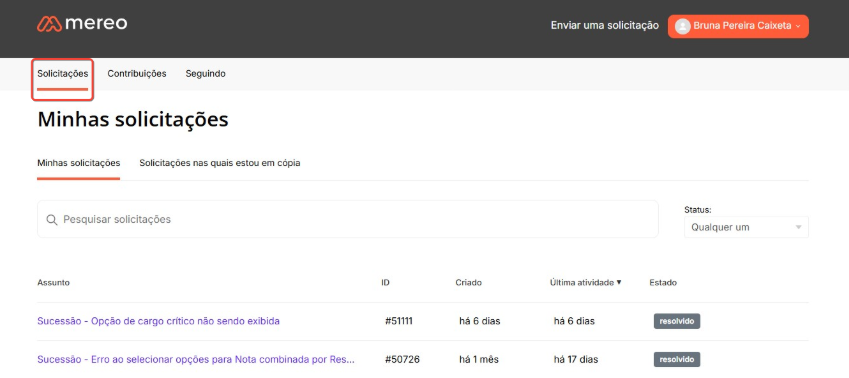This screenshot has height=378, width=849.
Task: Open the Solicitações navigation tab
Action: pos(62,74)
